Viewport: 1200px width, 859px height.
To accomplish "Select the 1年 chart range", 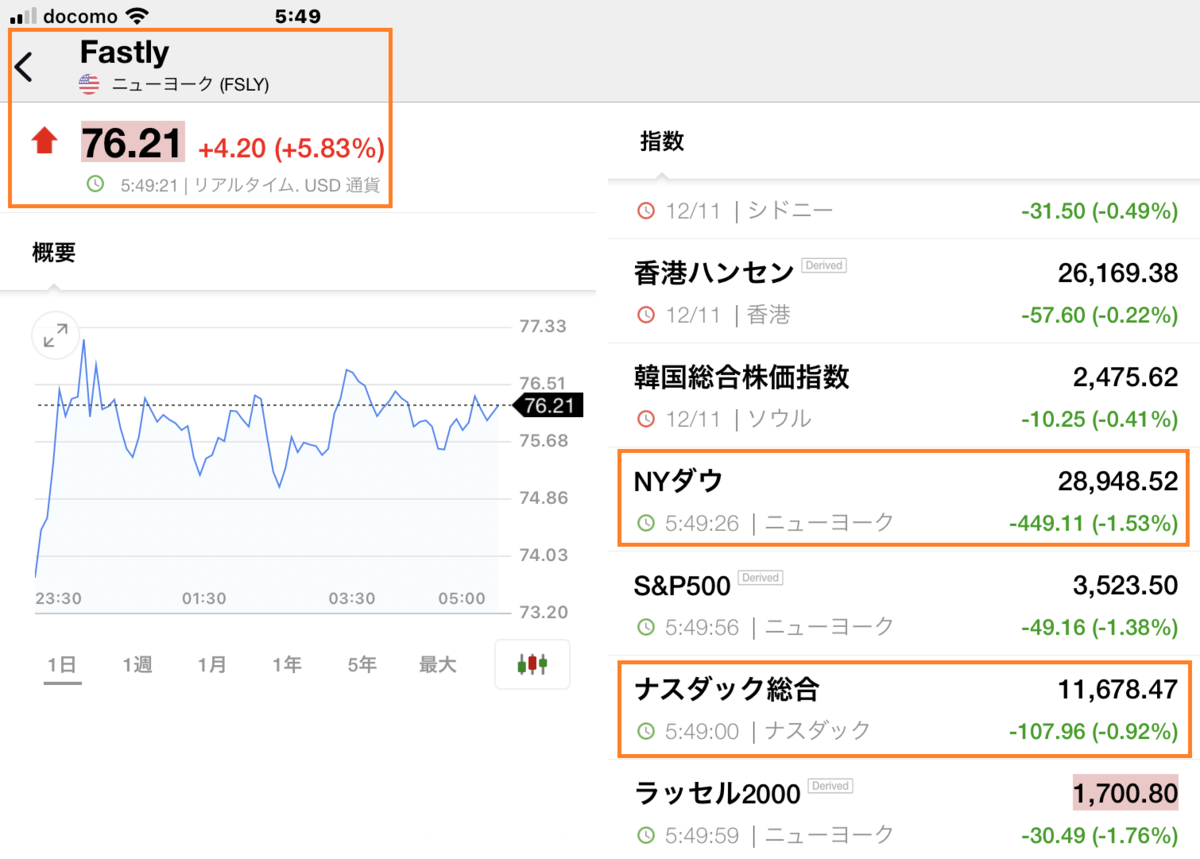I will coord(287,665).
